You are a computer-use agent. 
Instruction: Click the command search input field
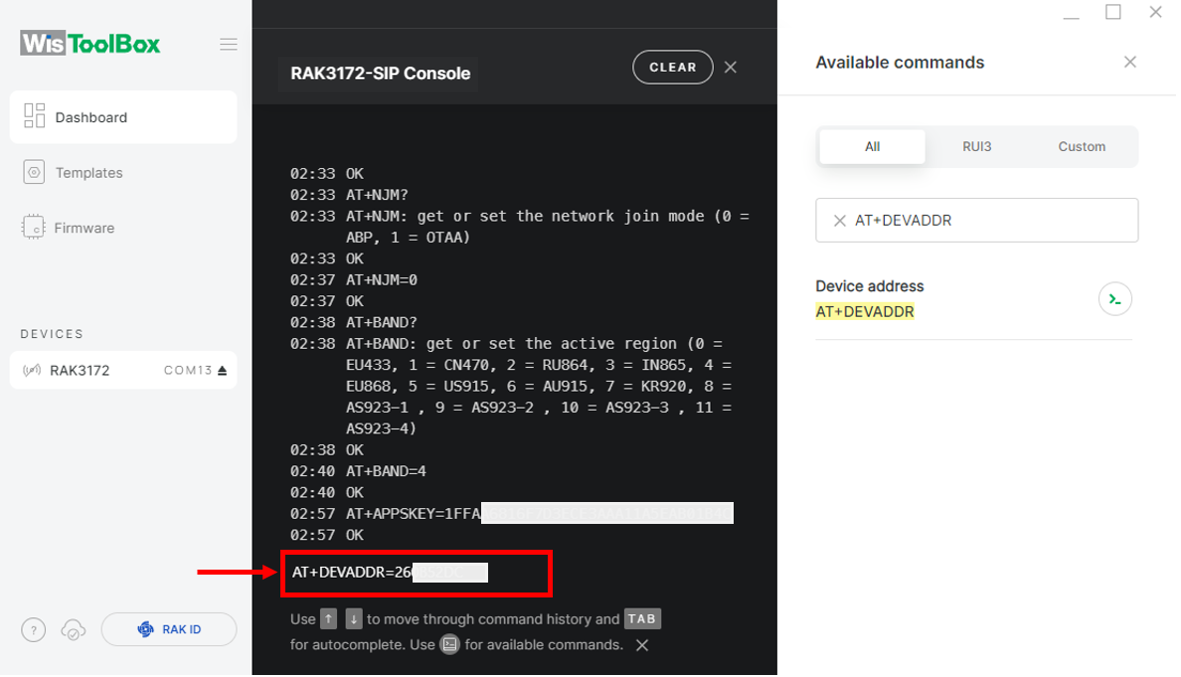977,220
